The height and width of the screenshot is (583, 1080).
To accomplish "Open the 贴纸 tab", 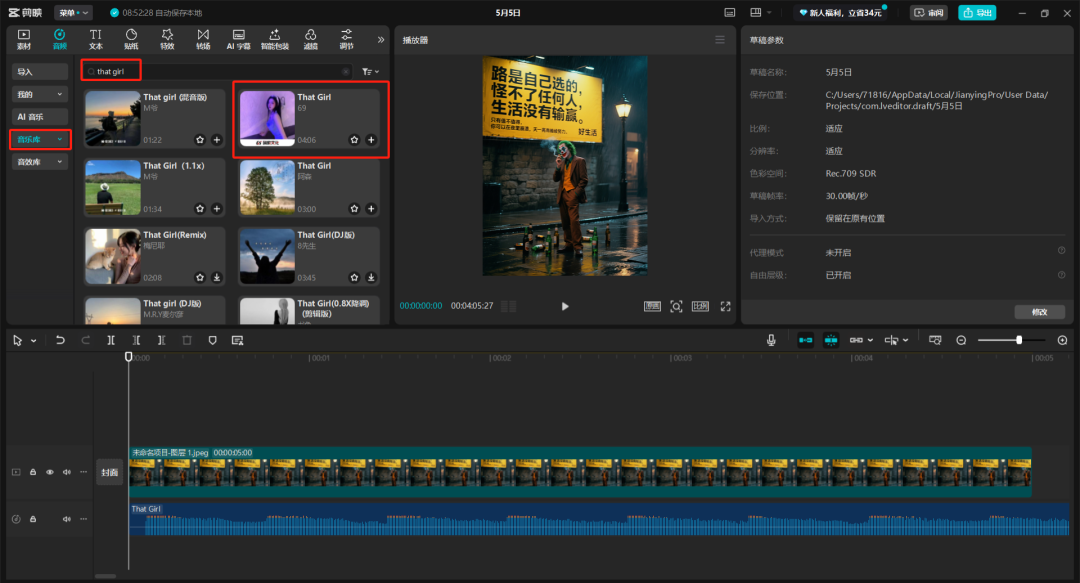I will [x=132, y=39].
